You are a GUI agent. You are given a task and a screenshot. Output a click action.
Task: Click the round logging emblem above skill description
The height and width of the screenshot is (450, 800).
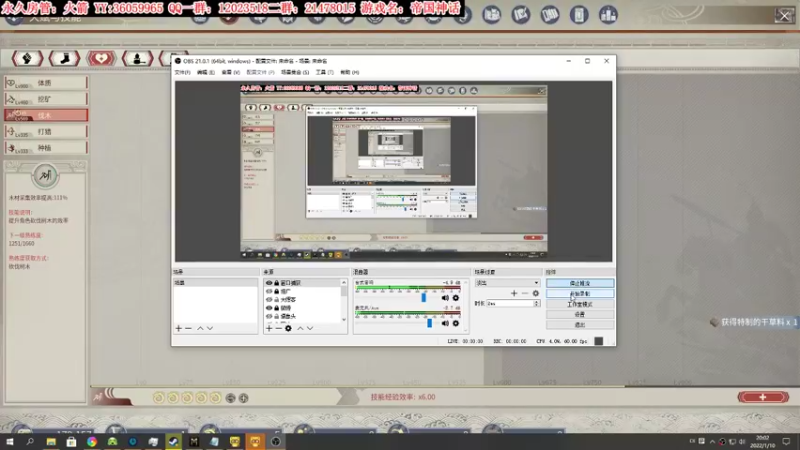click(45, 176)
